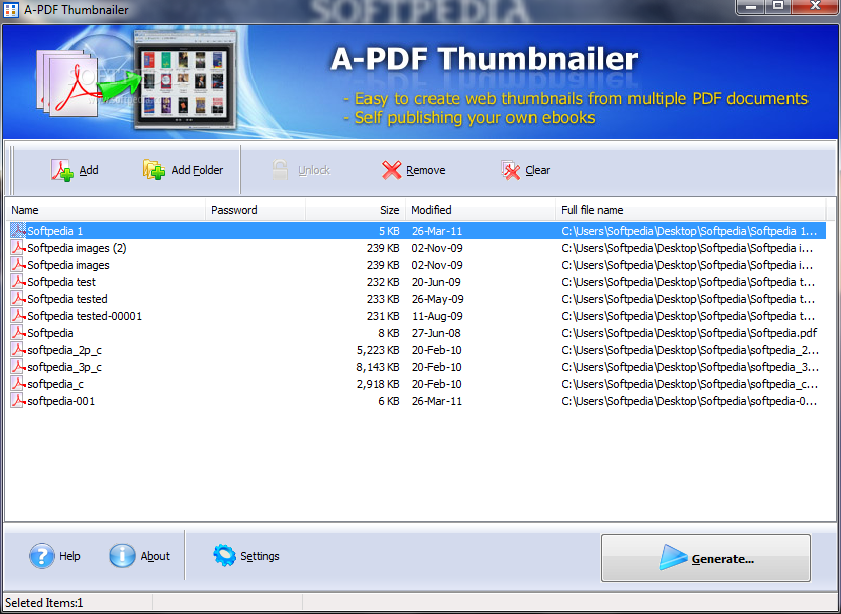Click the 5 KB size cell

coord(389,231)
